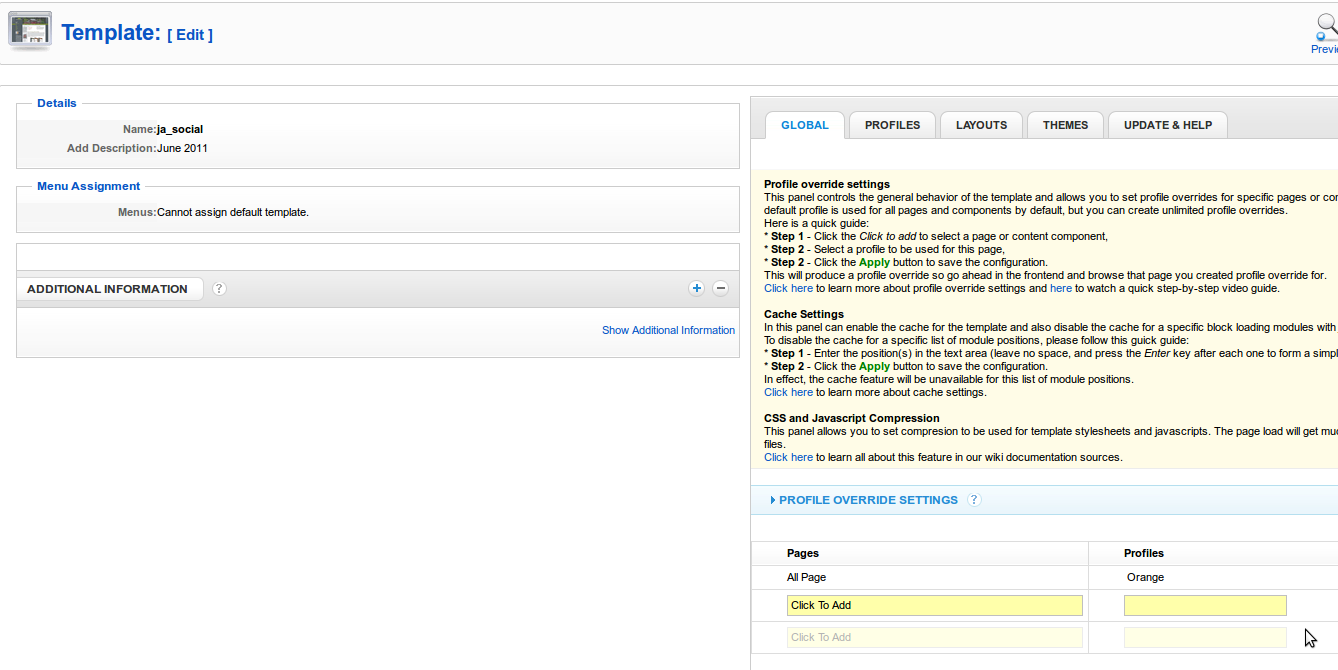Open the Profiles tab
Viewport: 1338px width, 670px height.
click(892, 125)
